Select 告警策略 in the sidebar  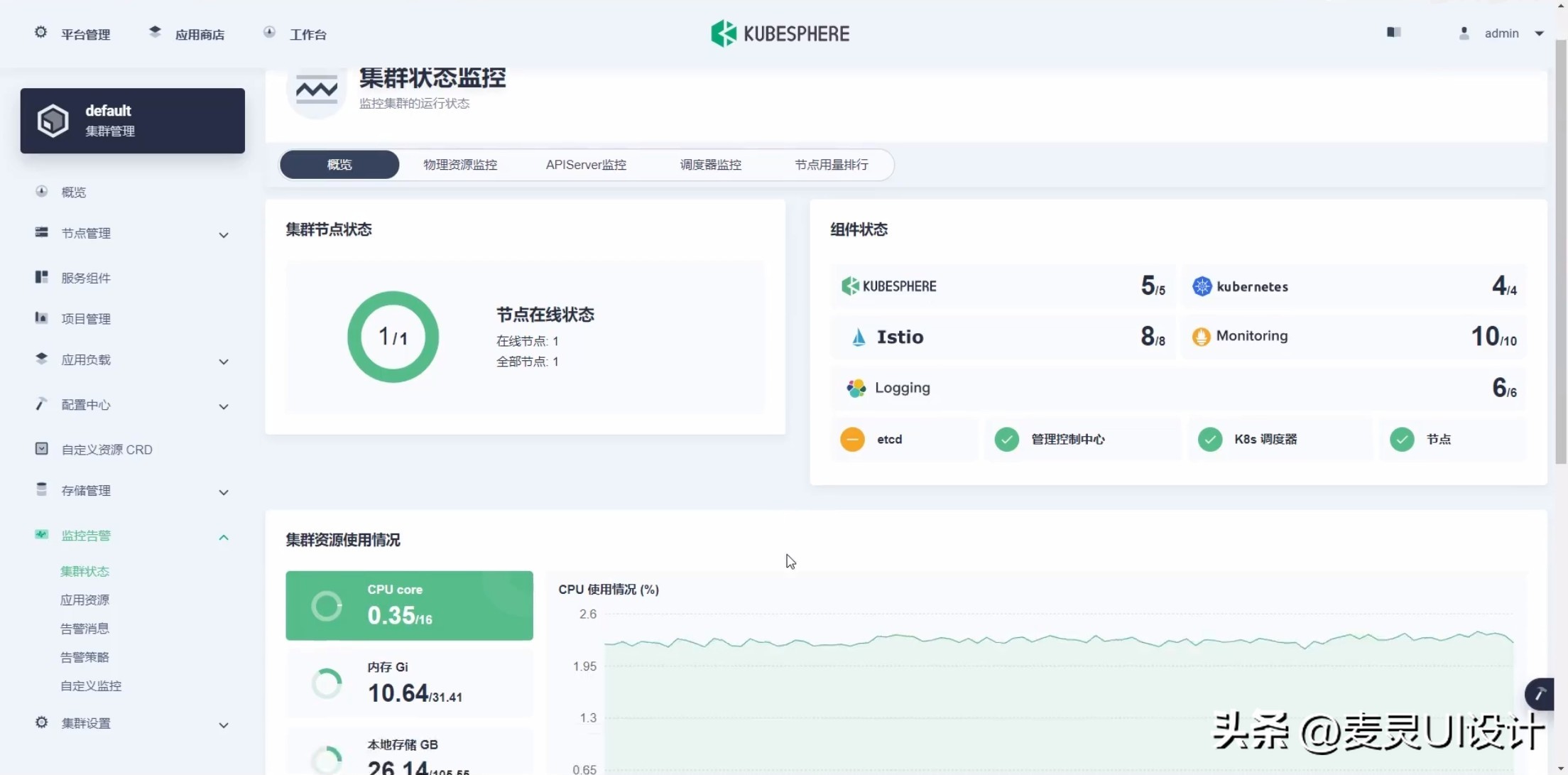(84, 656)
